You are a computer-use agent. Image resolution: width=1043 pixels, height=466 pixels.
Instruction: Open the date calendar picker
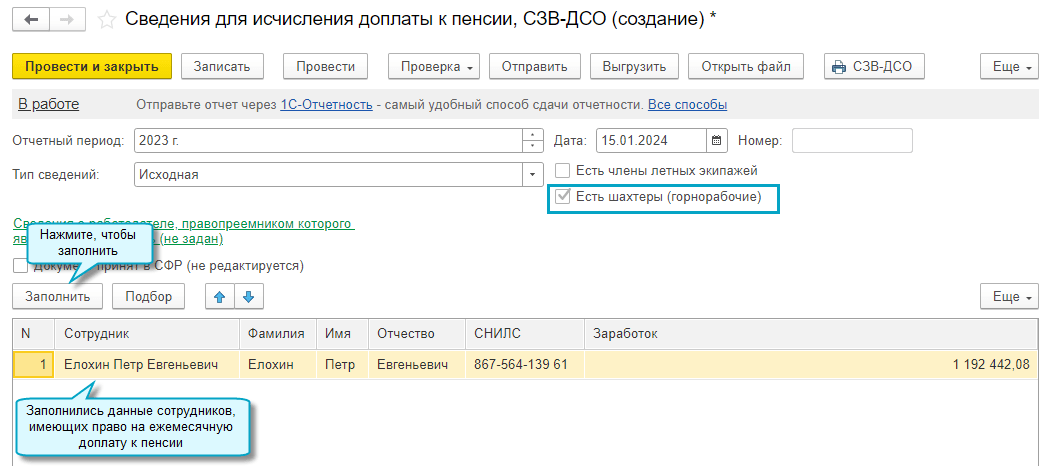718,141
